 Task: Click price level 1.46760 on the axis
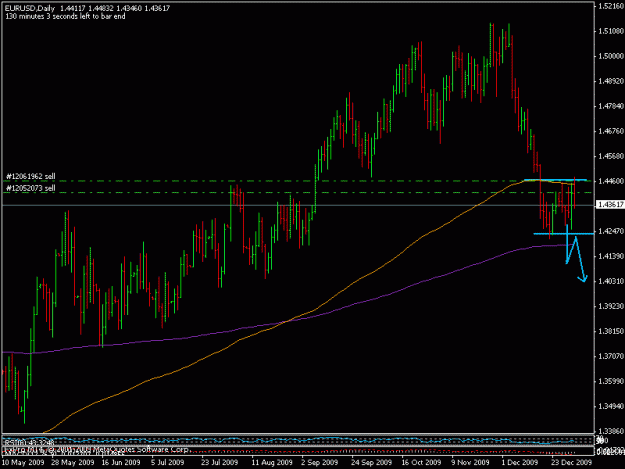pyautogui.click(x=611, y=131)
